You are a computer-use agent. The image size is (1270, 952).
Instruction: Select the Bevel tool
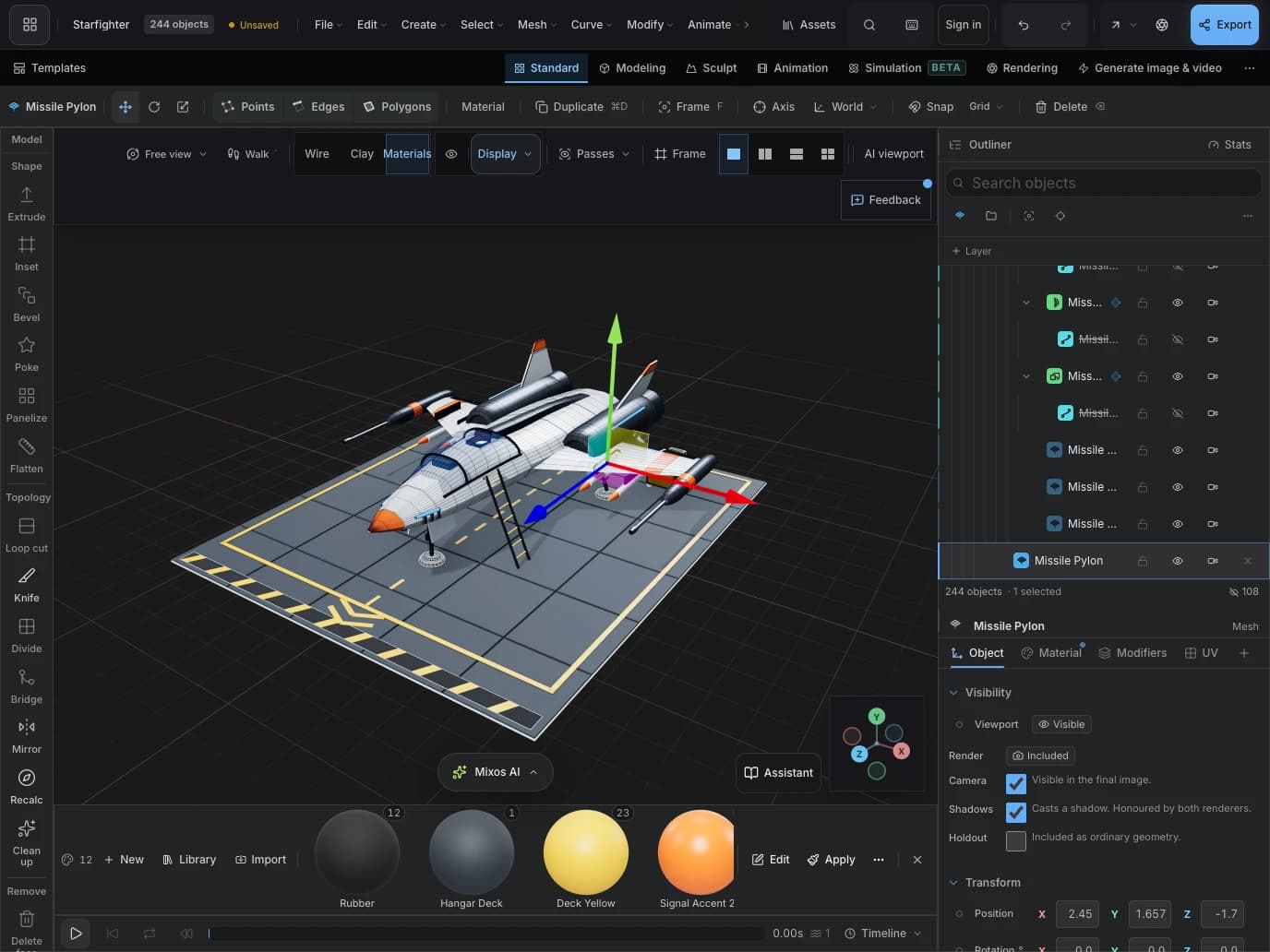tap(27, 304)
